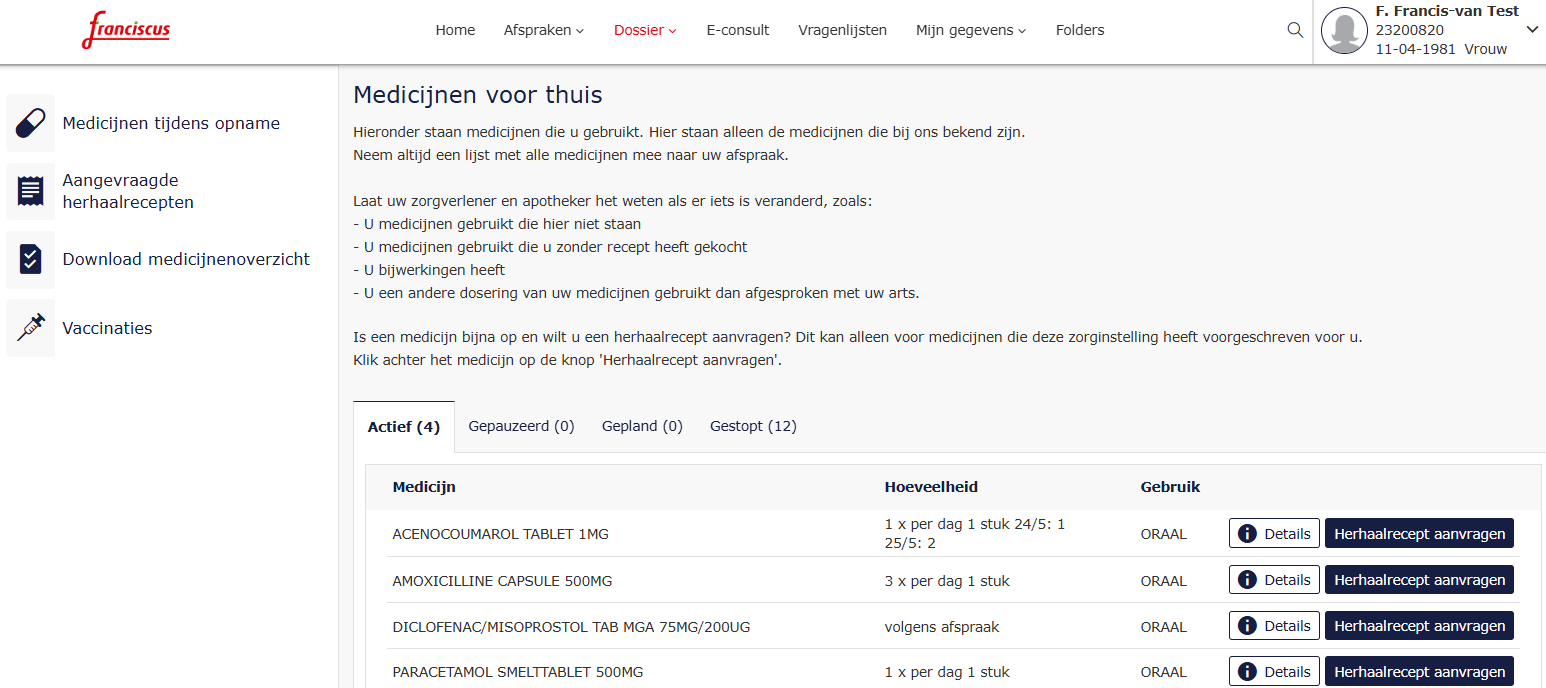Show Details for Diclofenac/Misoprostol tablet
This screenshot has width=1546, height=688.
[1274, 626]
